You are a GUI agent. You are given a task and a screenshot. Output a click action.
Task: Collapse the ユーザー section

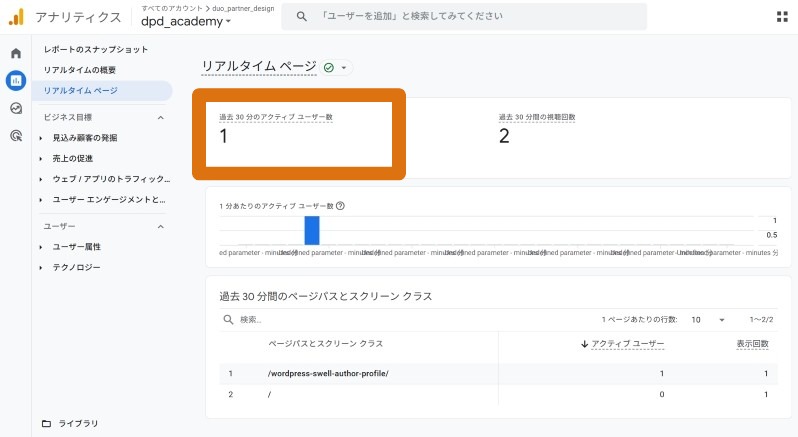[x=161, y=226]
